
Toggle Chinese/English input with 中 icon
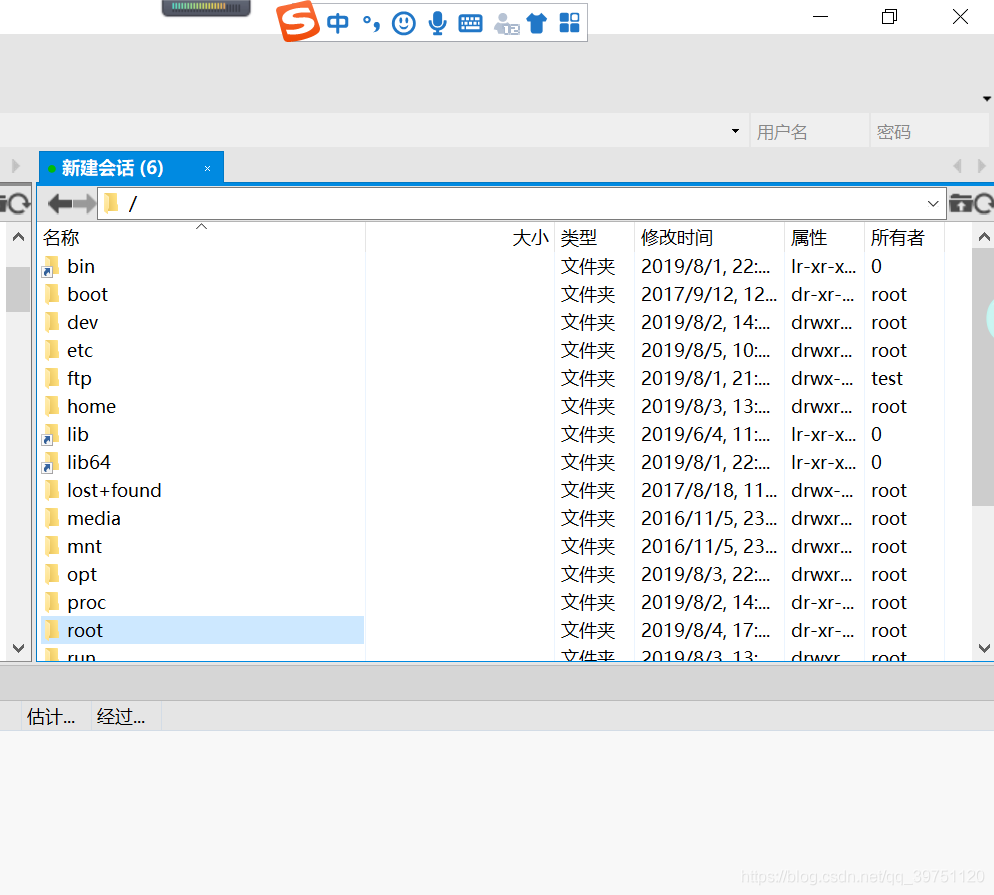click(x=337, y=22)
